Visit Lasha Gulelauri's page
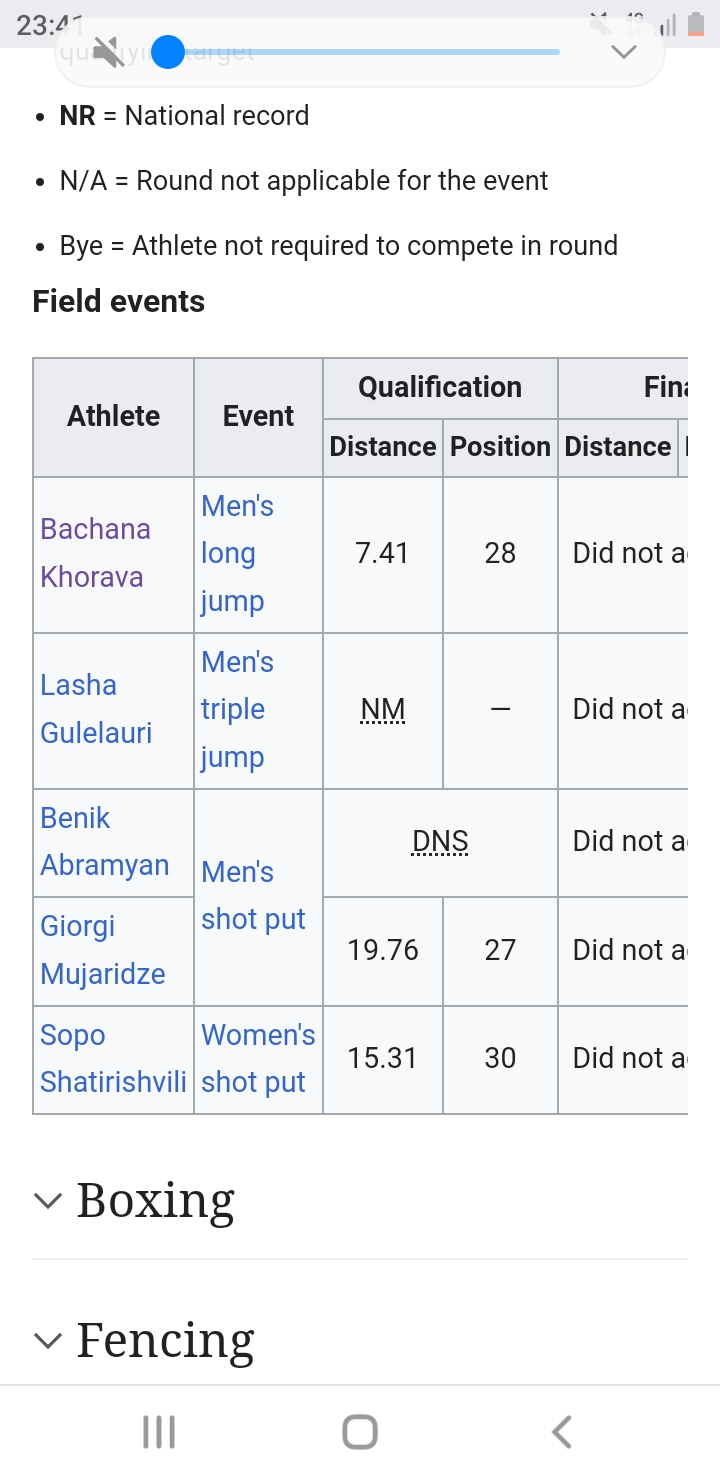The image size is (720, 1480). (96, 709)
